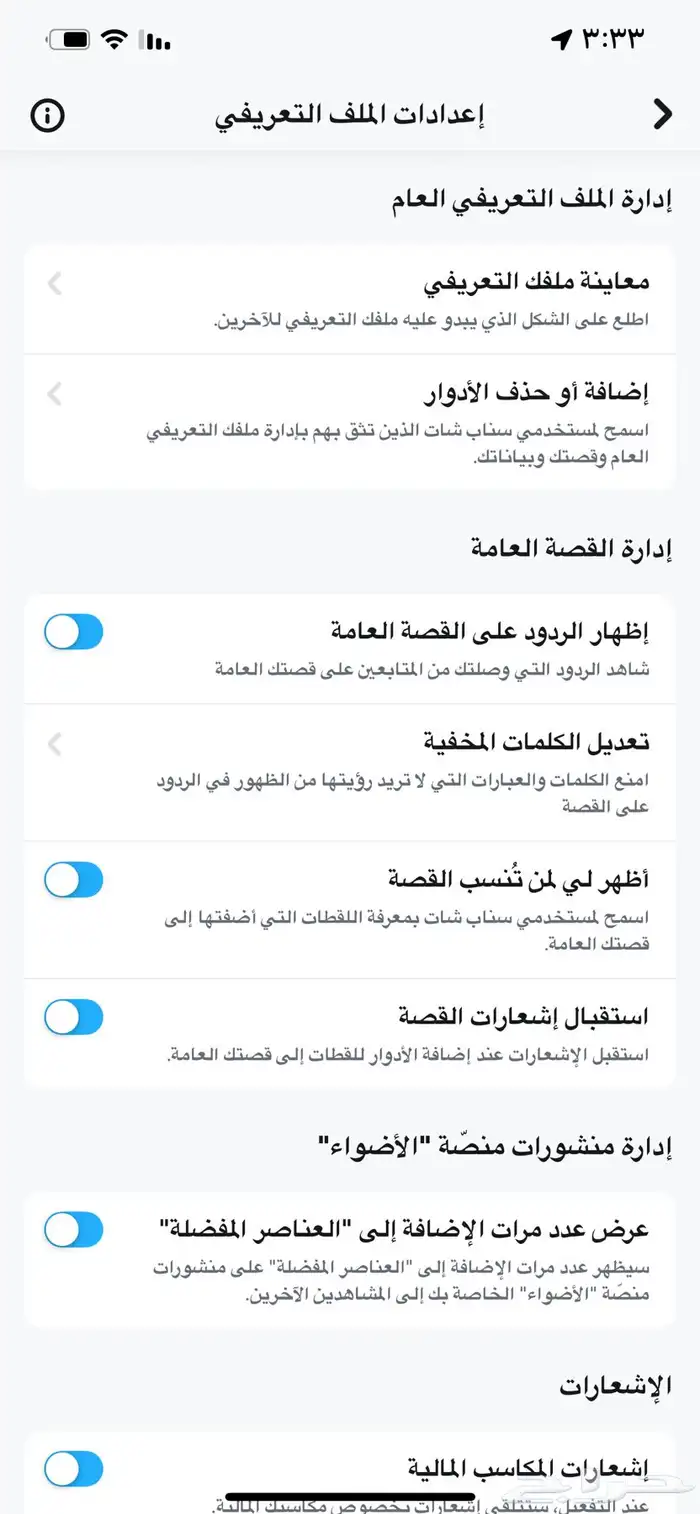Turn off استقبال إشعارات القصة switch
This screenshot has width=700, height=1514.
point(74,1016)
